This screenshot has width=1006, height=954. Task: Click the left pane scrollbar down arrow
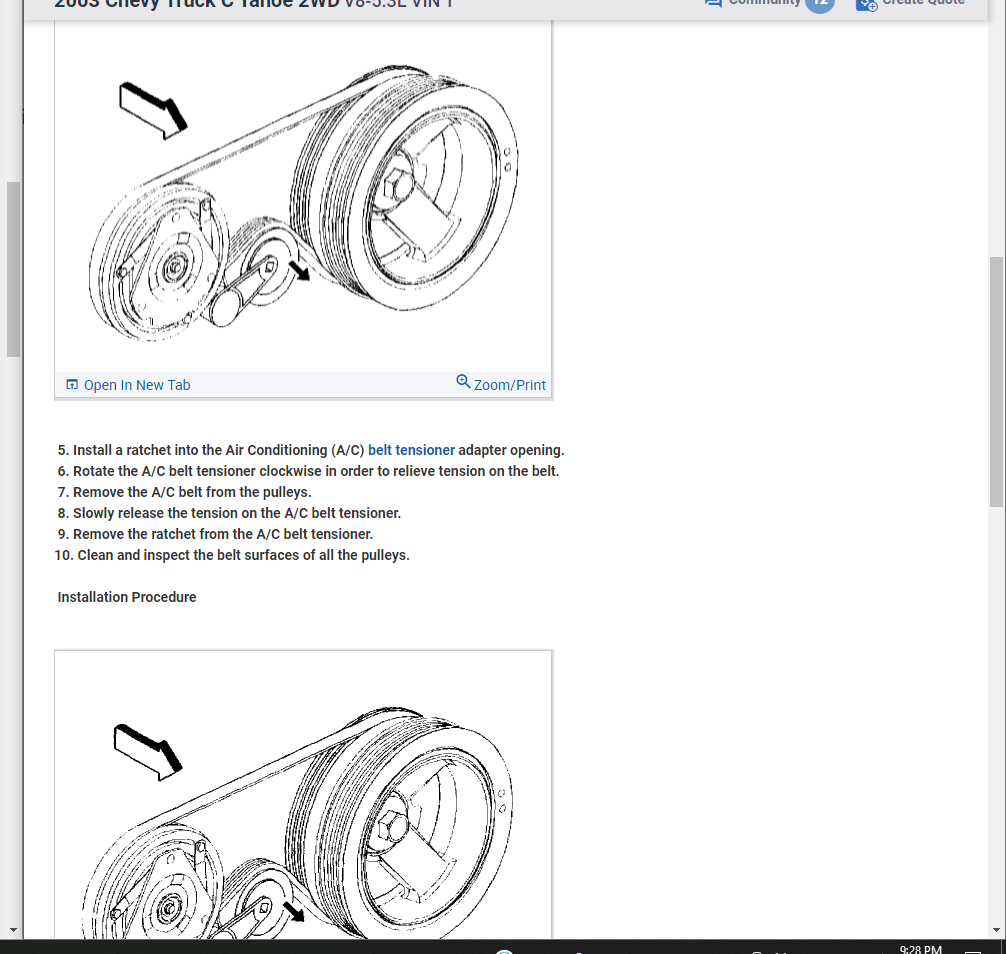click(x=13, y=930)
